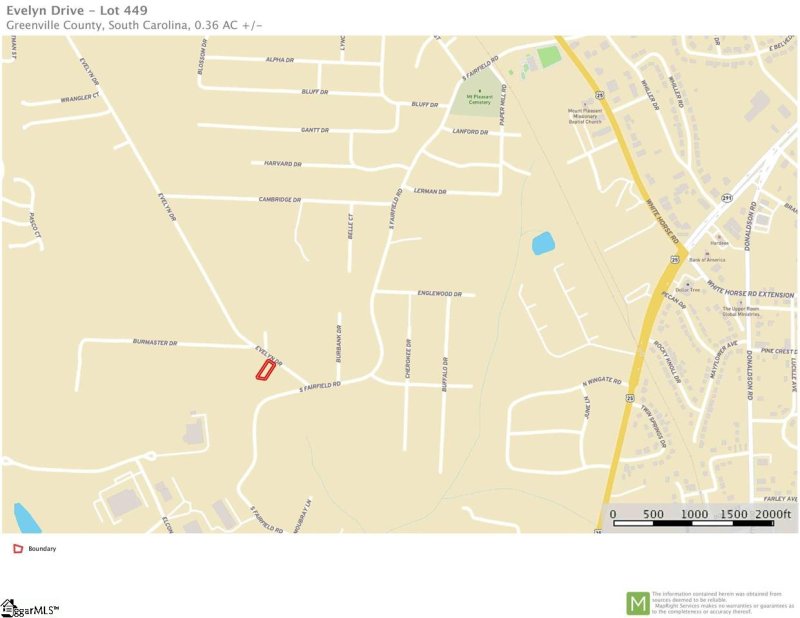Click the Cambridge Dr street label
The image size is (800, 618).
pos(280,200)
